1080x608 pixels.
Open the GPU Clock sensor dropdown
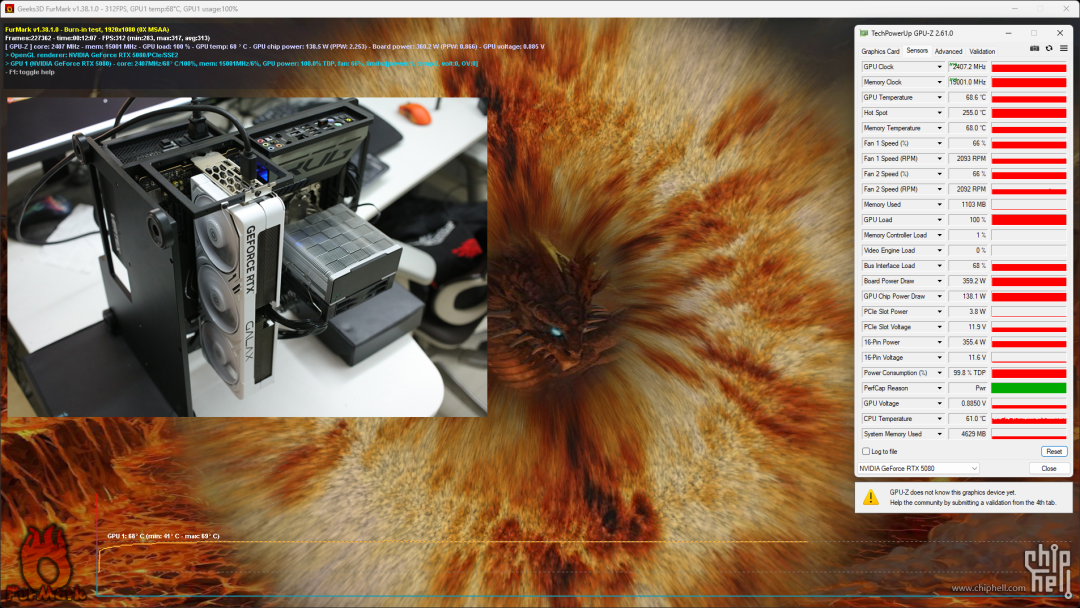pos(939,67)
